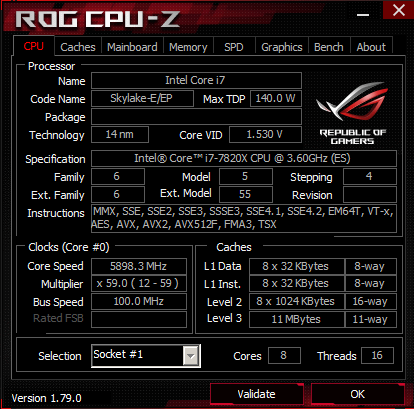Open the Socket #1 selection dropdown arrow
The image size is (414, 409).
[191, 356]
